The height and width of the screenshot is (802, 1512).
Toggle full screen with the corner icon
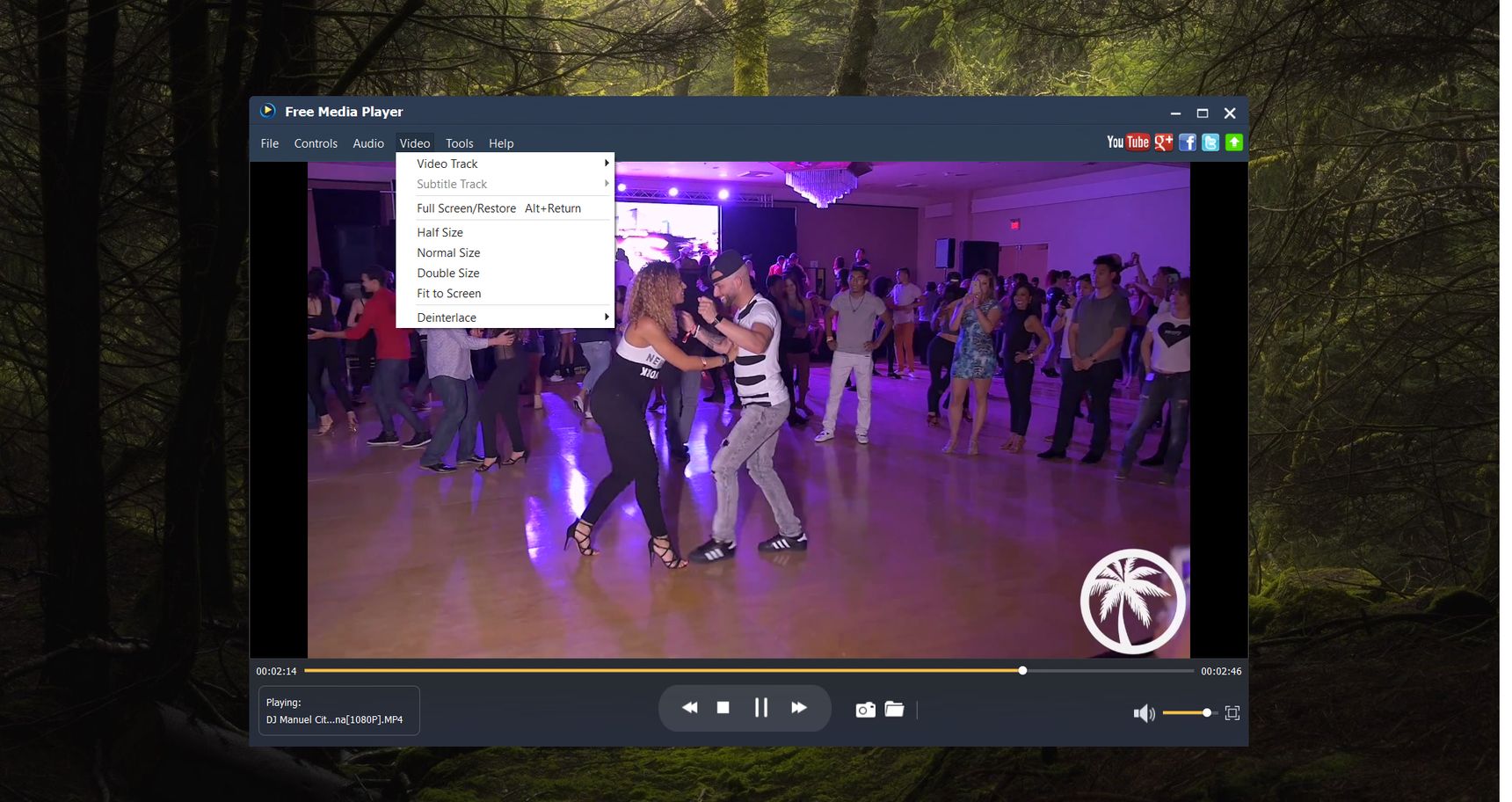coord(1232,713)
